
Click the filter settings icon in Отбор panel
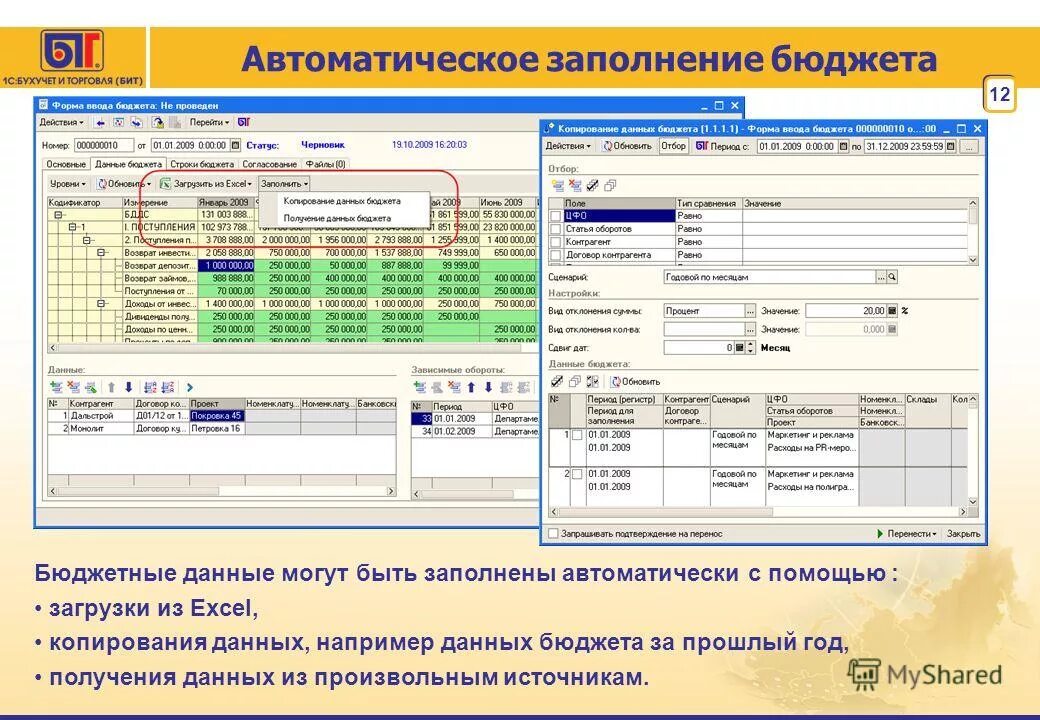[591, 184]
